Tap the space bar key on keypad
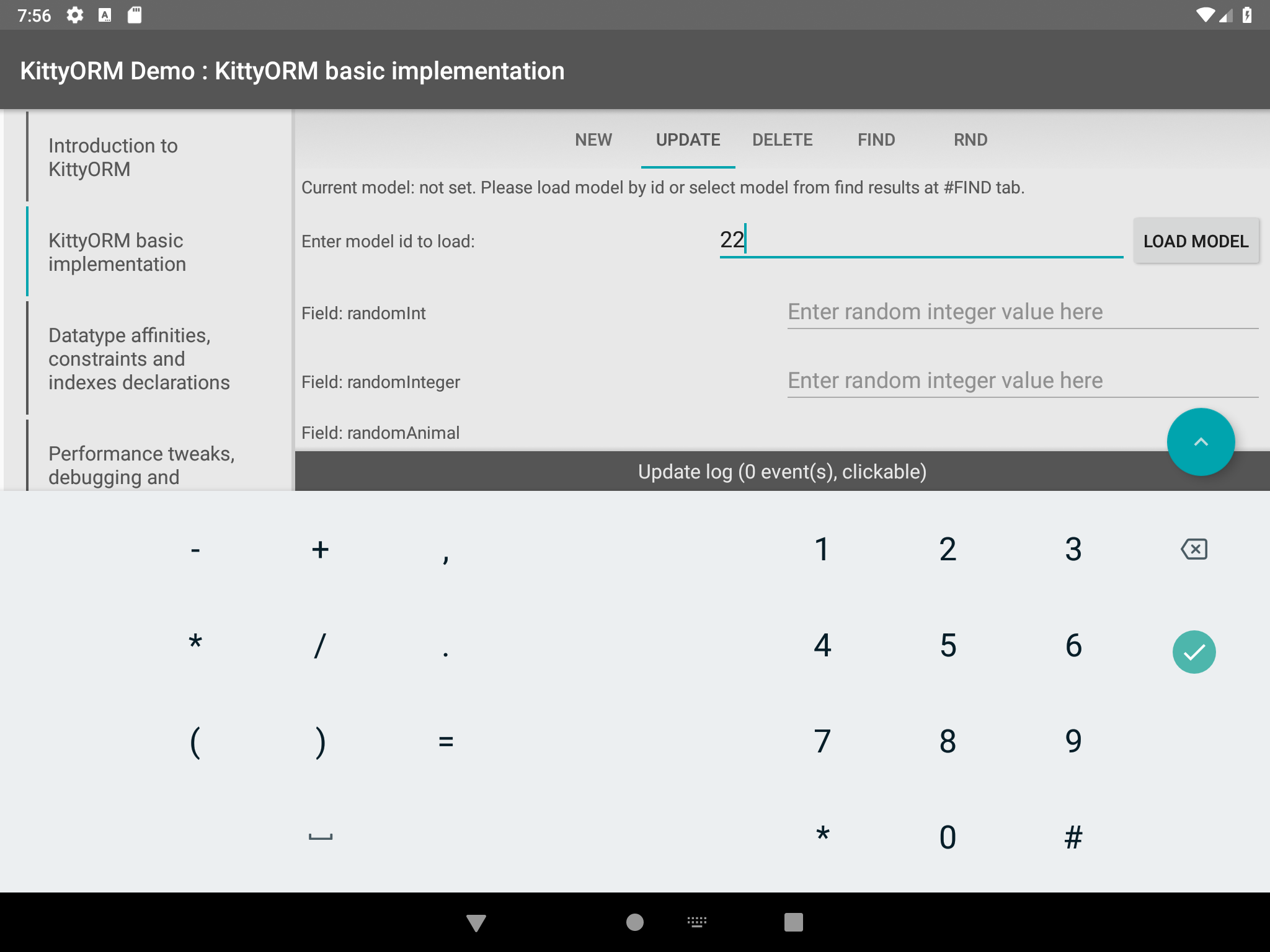The image size is (1270, 952). click(321, 837)
